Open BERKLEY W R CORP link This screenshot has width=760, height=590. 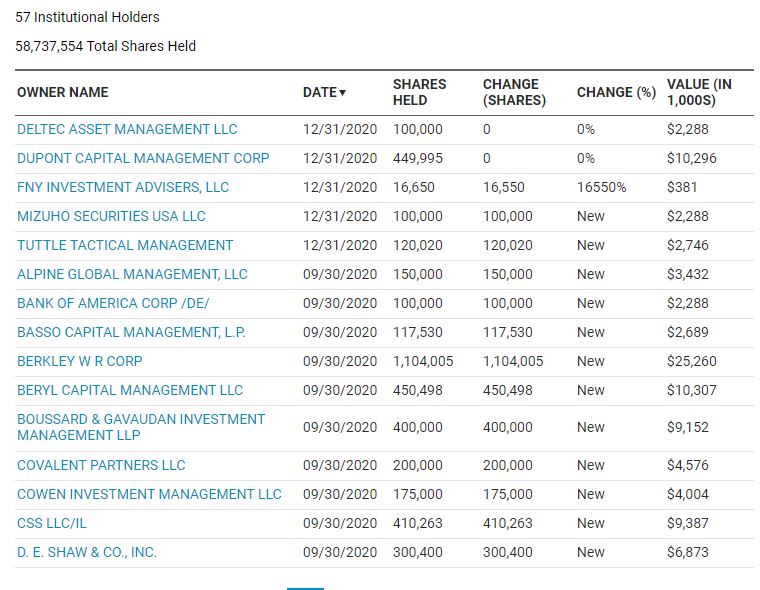click(x=79, y=362)
